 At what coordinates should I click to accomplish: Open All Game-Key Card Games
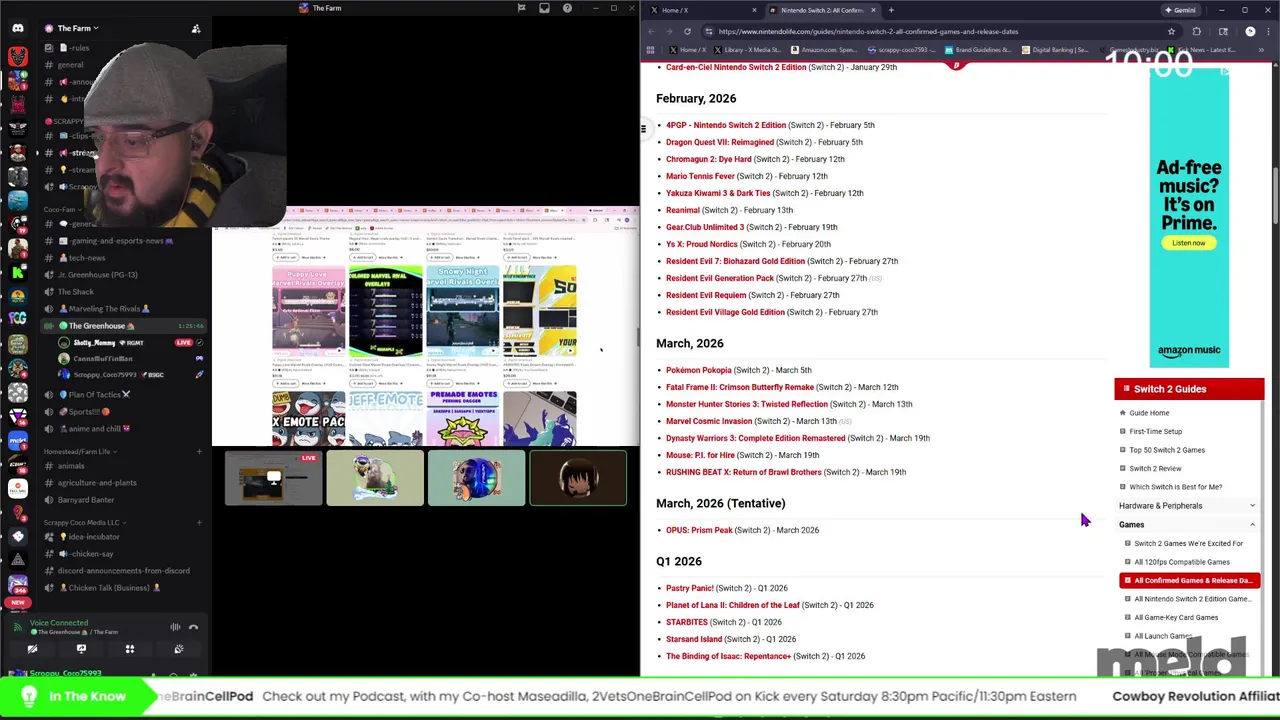[x=1176, y=617]
